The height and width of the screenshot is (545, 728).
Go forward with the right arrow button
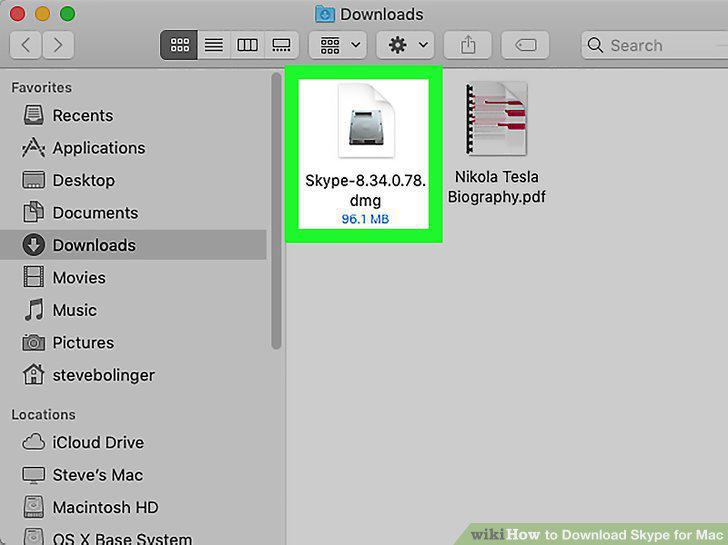coord(58,45)
